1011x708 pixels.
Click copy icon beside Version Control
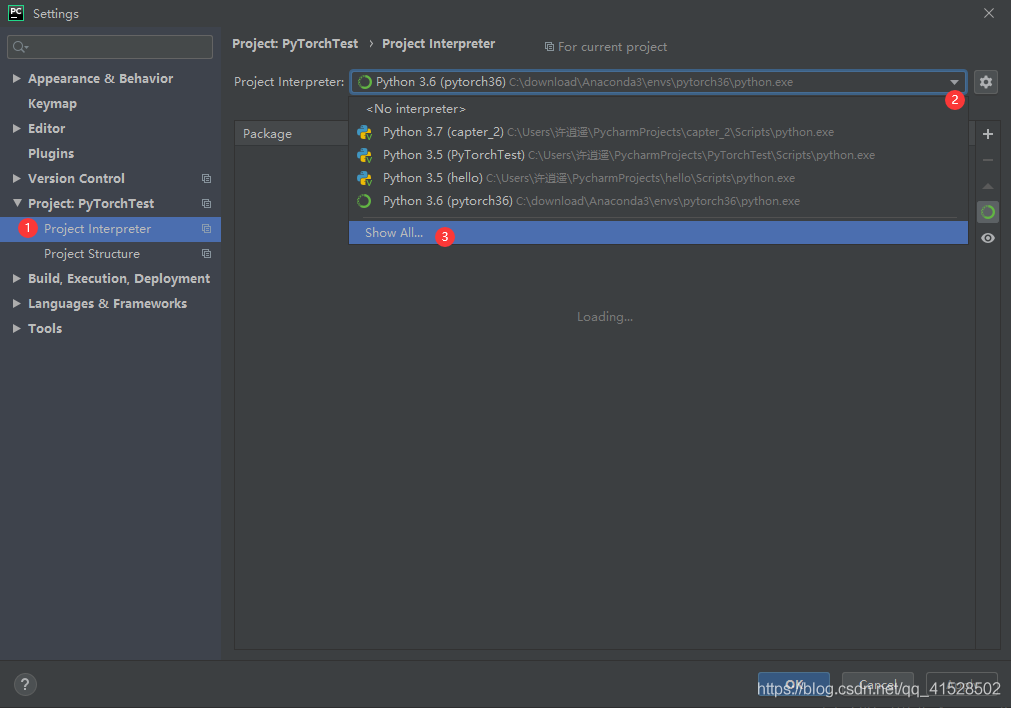click(206, 179)
